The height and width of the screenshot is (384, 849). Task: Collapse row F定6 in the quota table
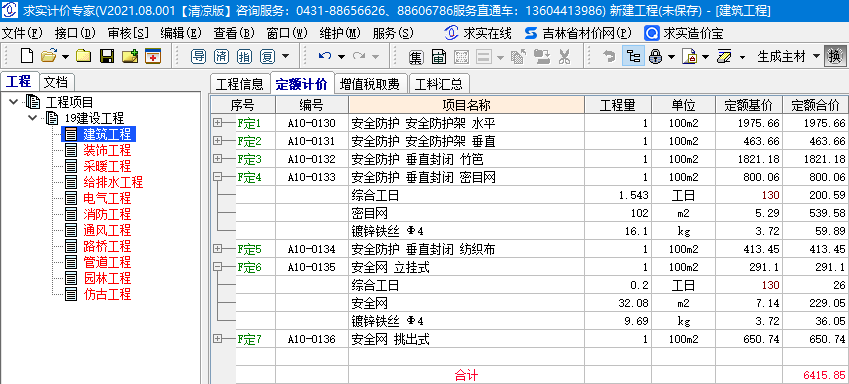(x=218, y=266)
